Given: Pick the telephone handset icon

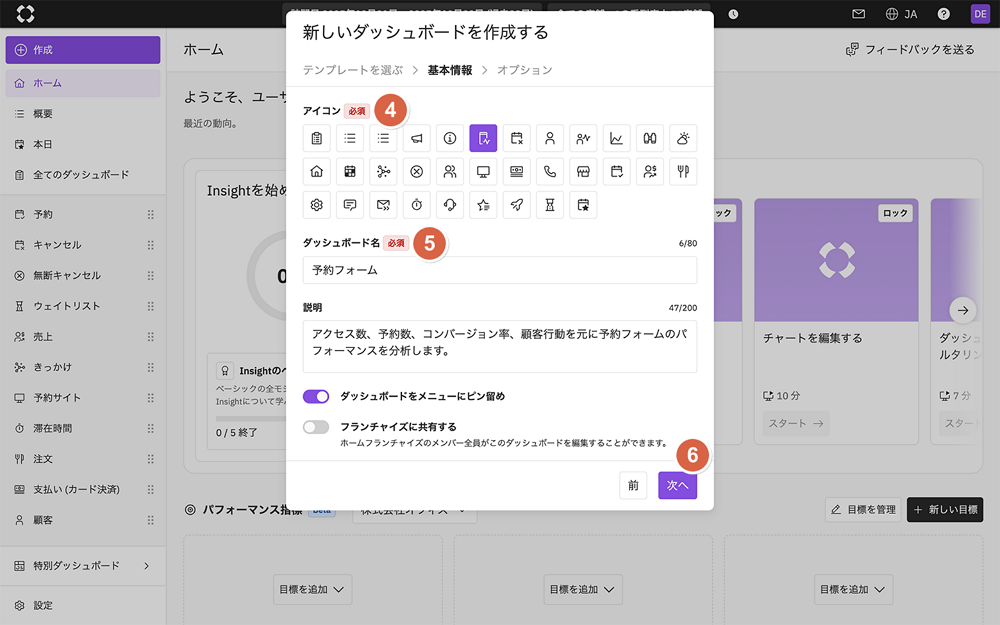Looking at the screenshot, I should (550, 172).
